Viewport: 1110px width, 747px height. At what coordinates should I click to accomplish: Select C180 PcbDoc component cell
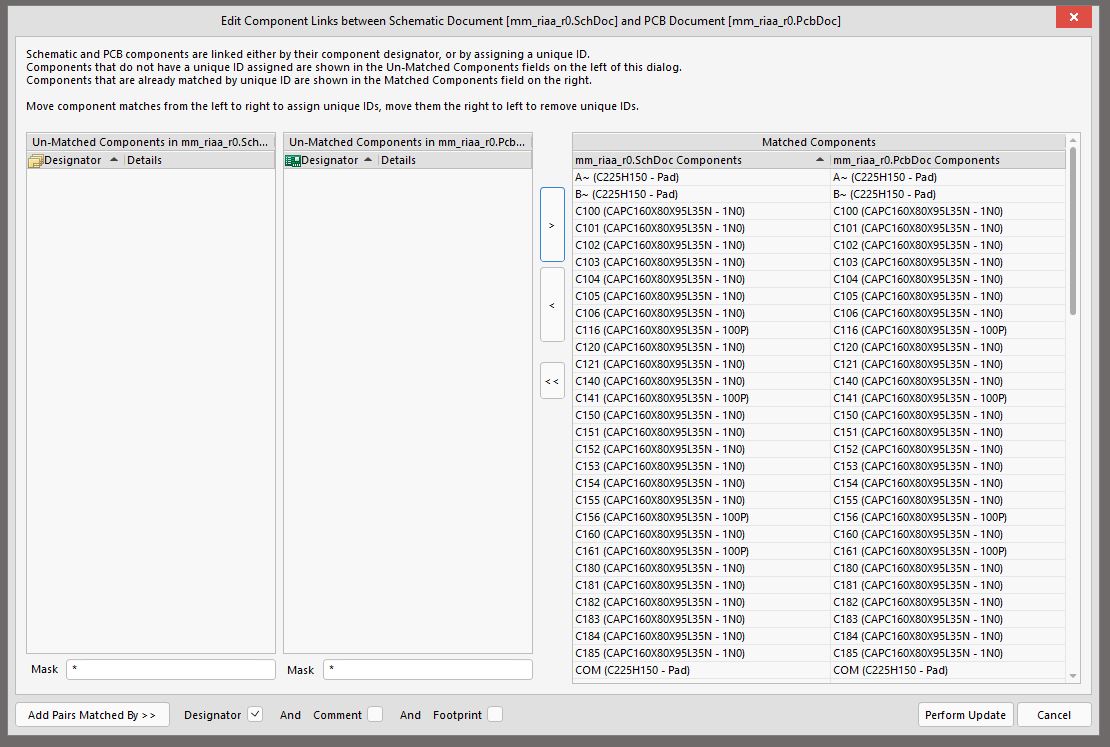pyautogui.click(x=947, y=568)
